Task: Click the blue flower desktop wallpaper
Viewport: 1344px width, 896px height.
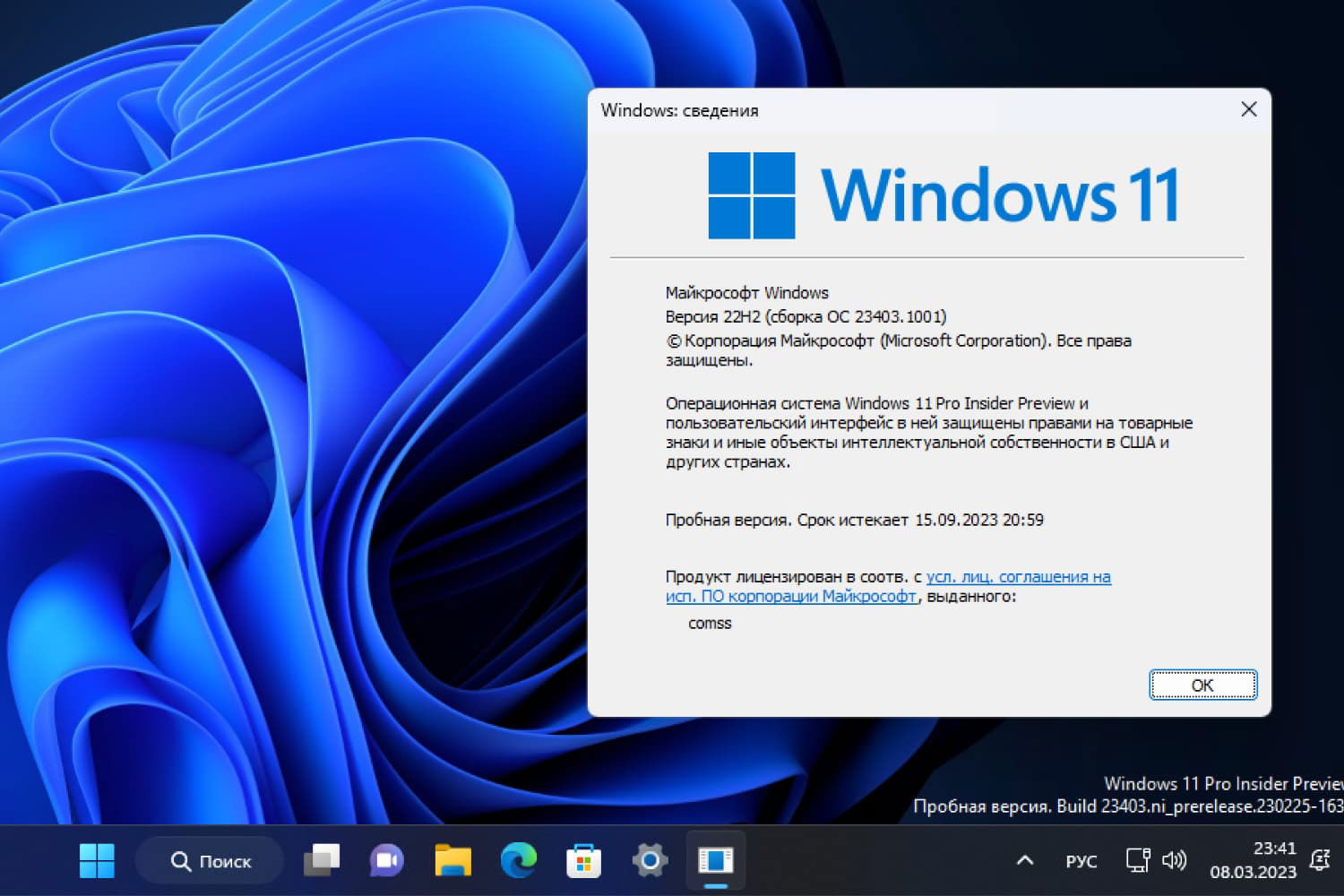Action: click(269, 448)
